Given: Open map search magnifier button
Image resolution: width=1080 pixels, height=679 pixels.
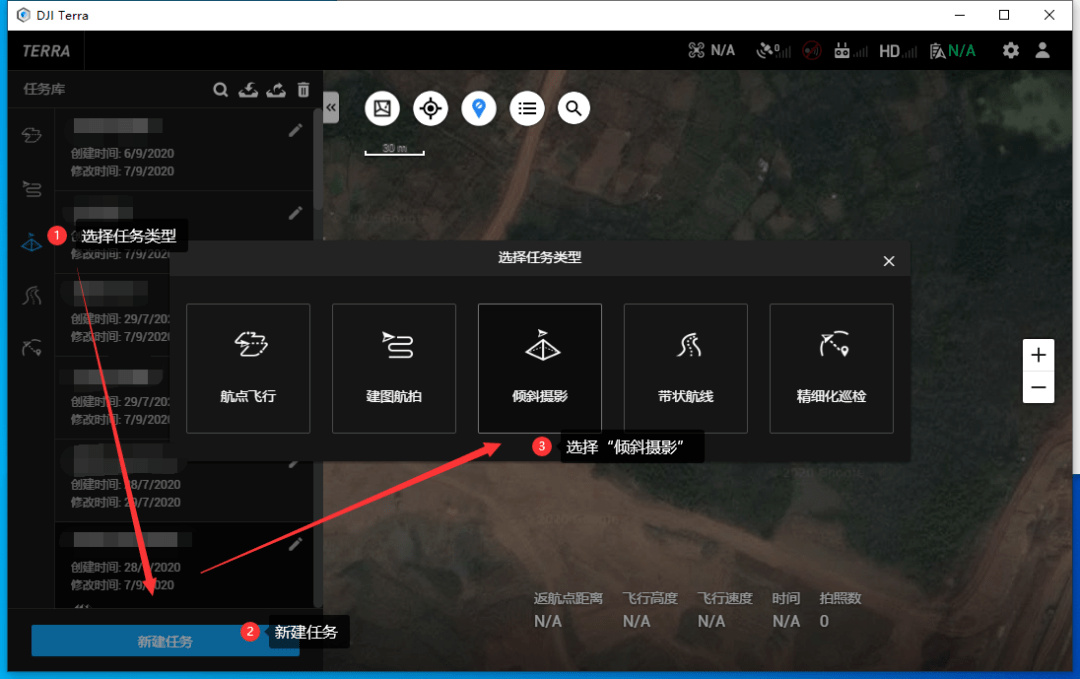Looking at the screenshot, I should [573, 108].
